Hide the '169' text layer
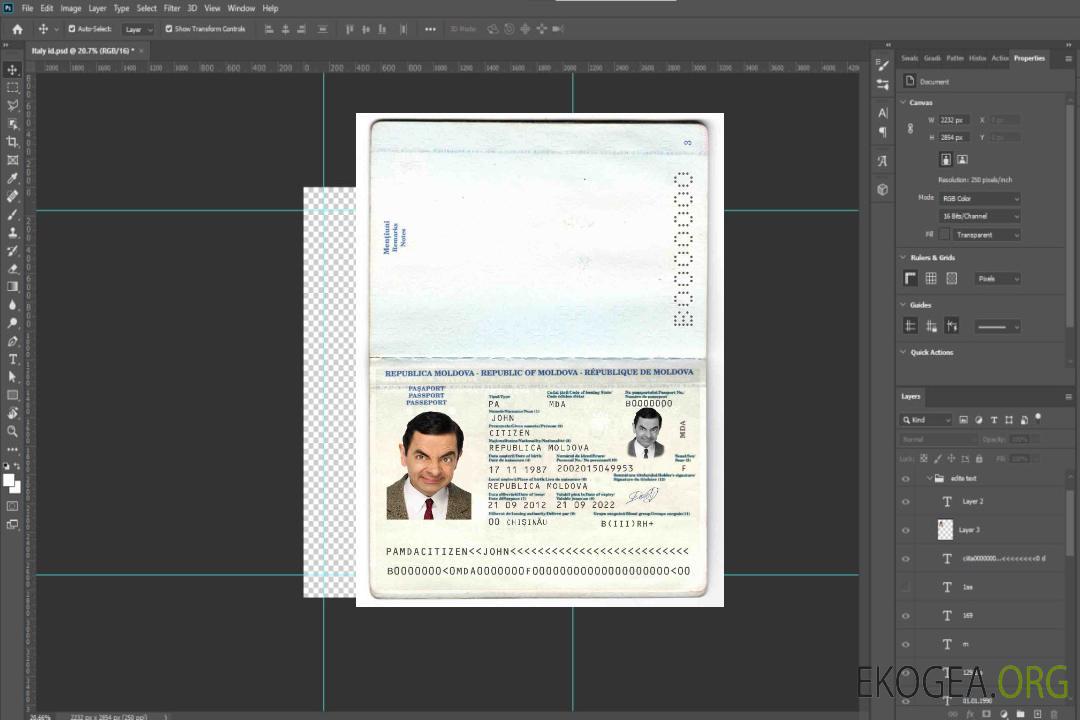The width and height of the screenshot is (1080, 720). pyautogui.click(x=906, y=616)
